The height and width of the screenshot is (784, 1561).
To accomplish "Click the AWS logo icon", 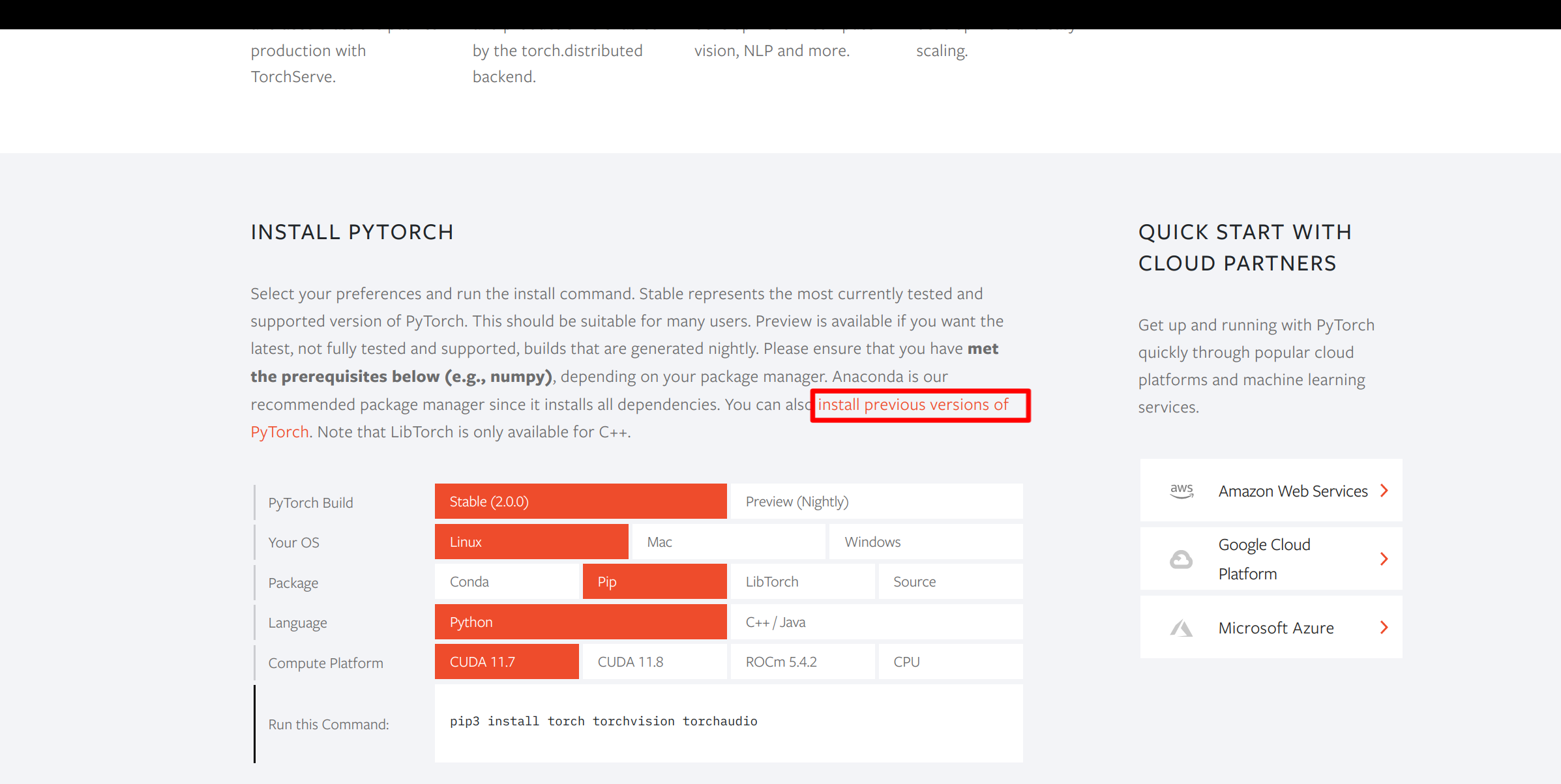I will [1181, 491].
